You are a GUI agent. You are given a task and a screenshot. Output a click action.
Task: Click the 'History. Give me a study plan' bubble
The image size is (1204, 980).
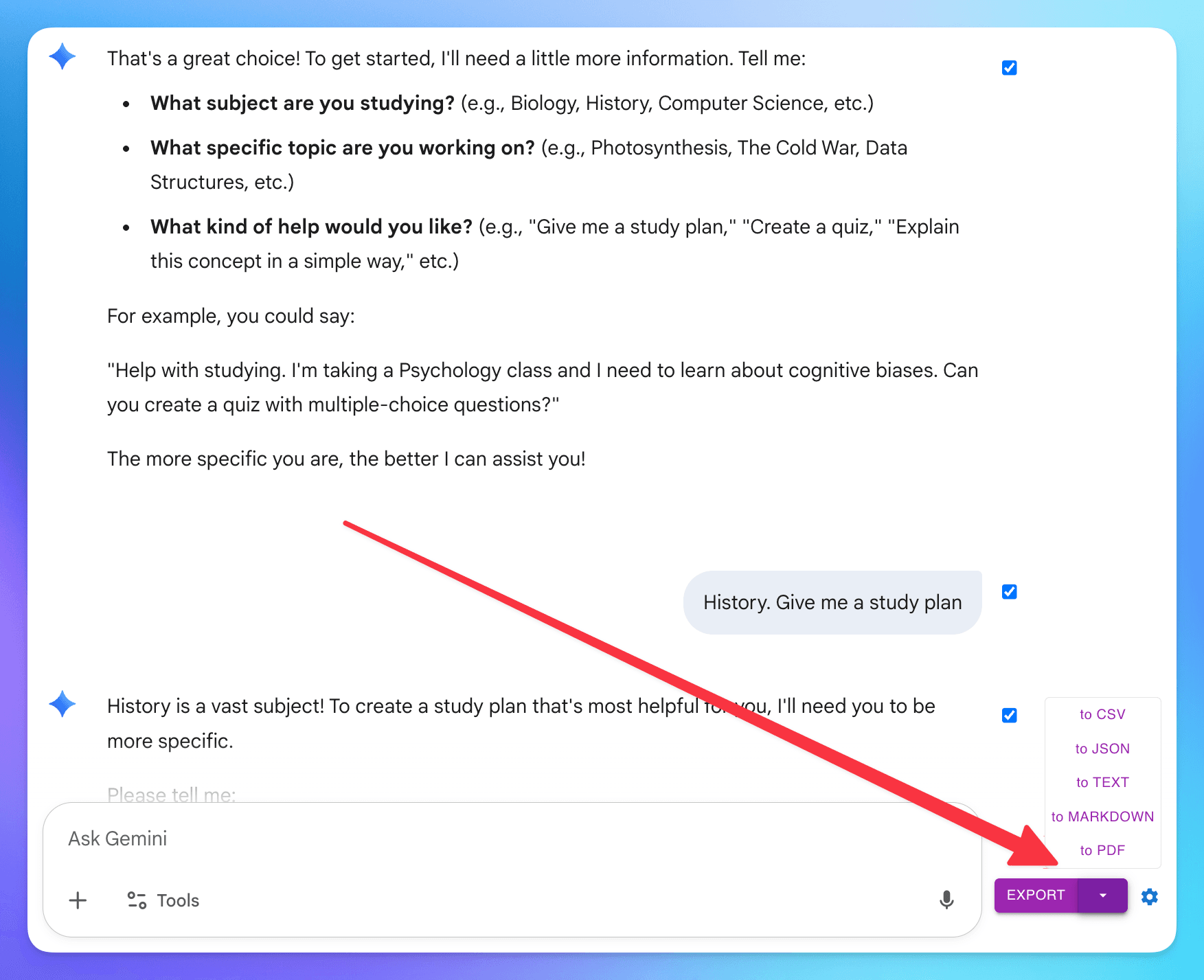point(832,602)
